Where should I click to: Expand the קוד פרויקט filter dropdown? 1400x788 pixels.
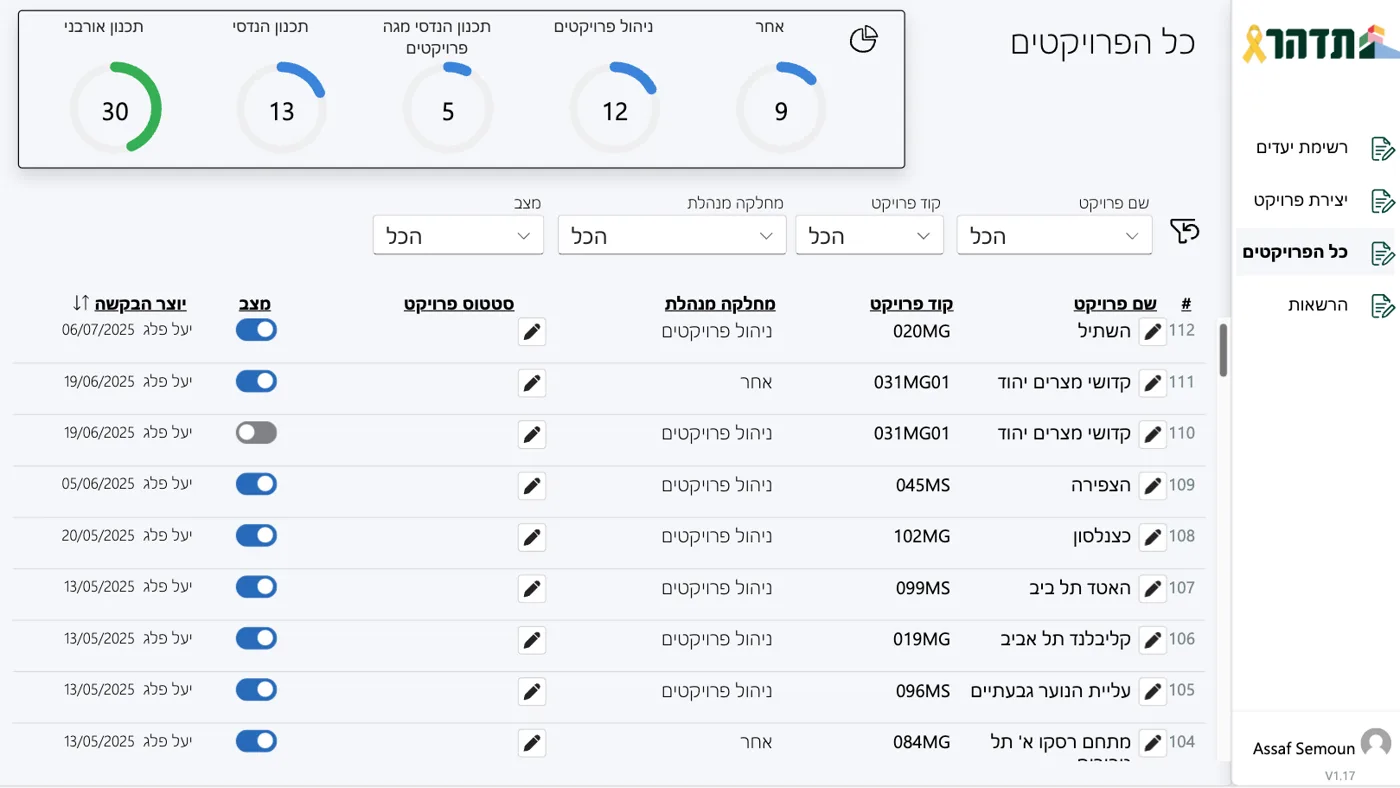[869, 235]
